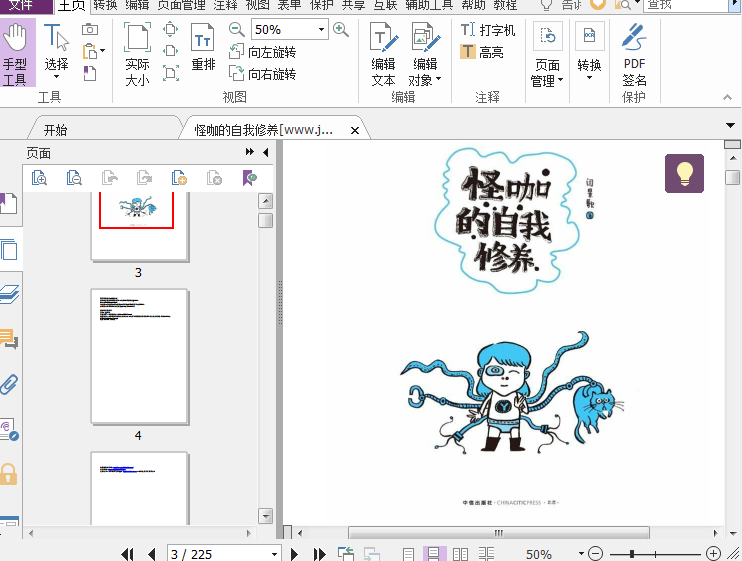Switch to the View (视图) ribbon tab
The height and width of the screenshot is (561, 742).
(257, 5)
